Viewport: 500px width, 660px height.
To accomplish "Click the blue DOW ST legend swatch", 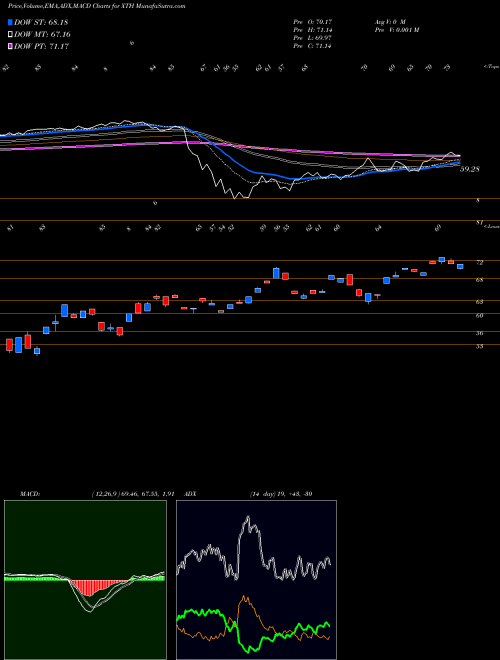I will pyautogui.click(x=10, y=22).
